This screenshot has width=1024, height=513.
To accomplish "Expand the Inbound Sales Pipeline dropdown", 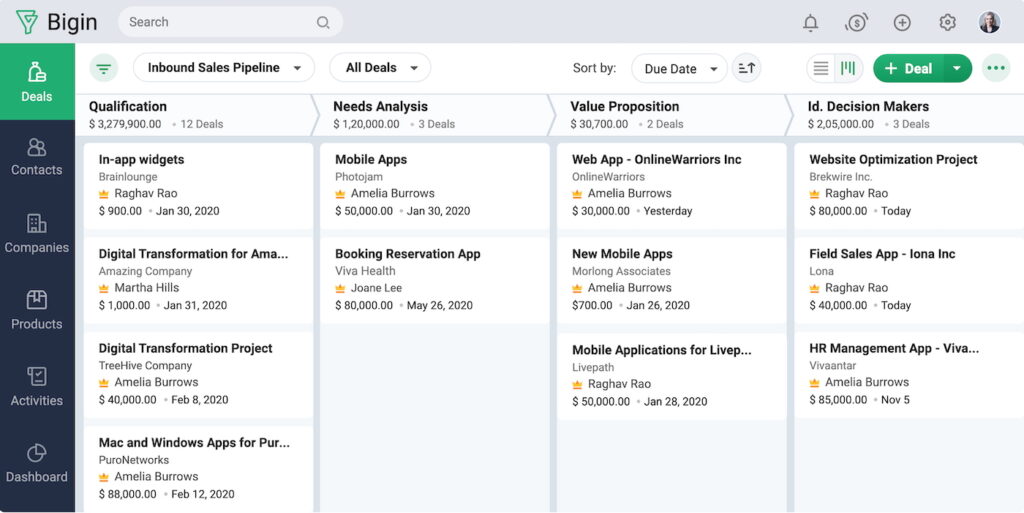I will [224, 68].
